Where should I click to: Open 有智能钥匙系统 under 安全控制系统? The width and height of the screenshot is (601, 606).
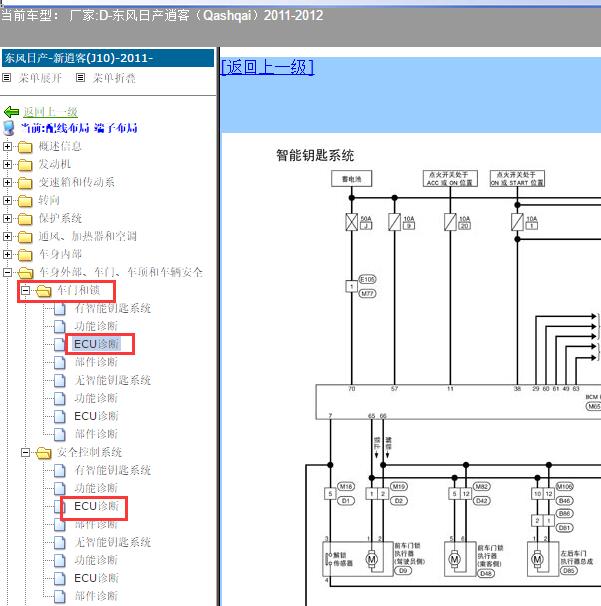(x=112, y=470)
